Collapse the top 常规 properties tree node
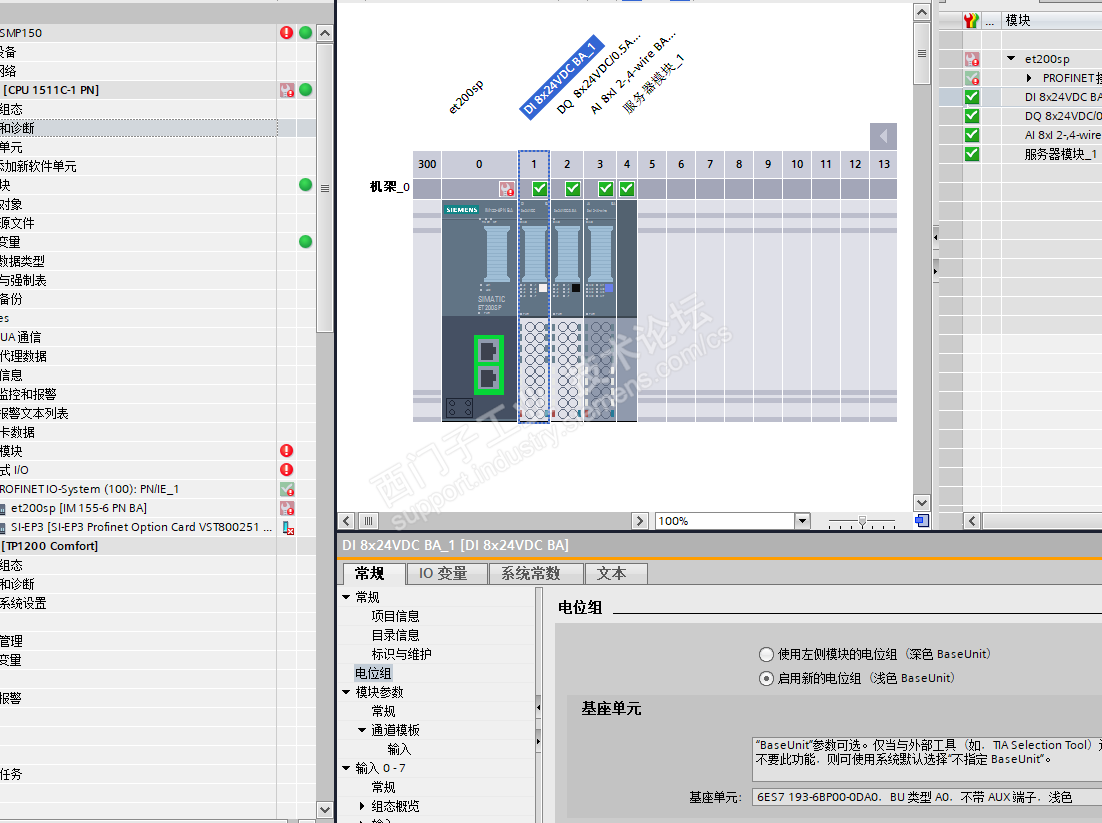1102x823 pixels. (346, 597)
